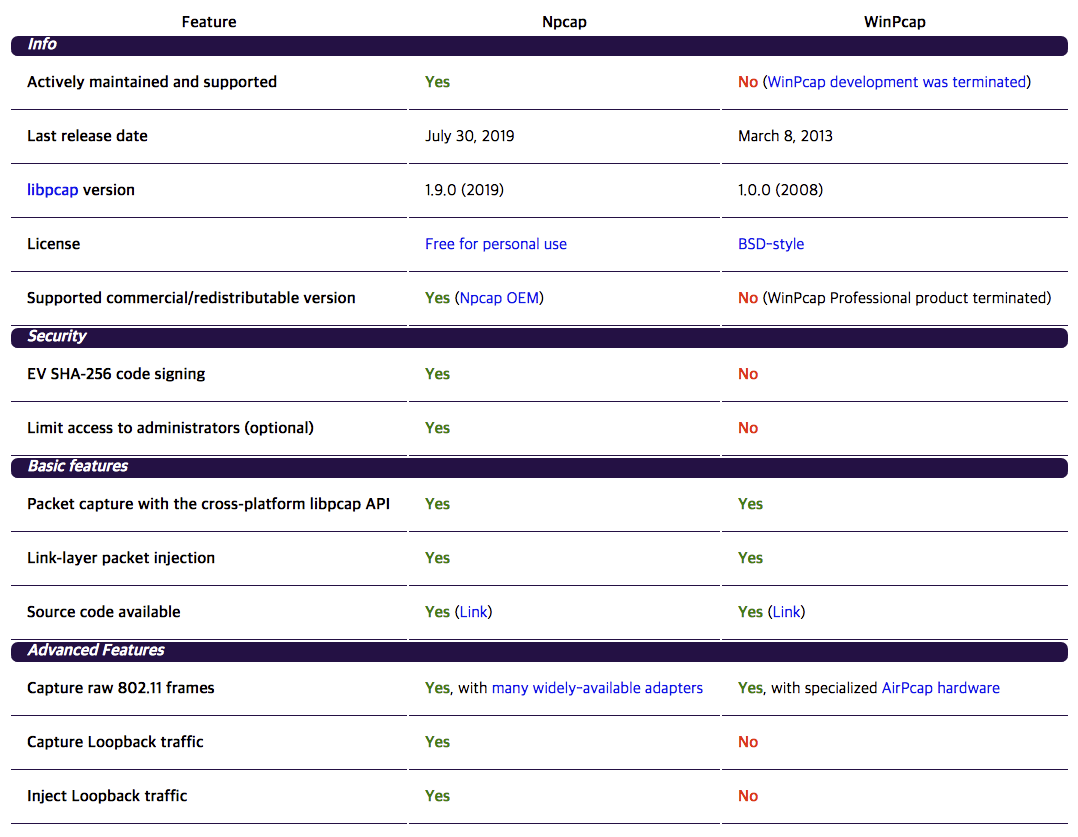Click 'EV SHA-256 code signing' label
Screen dimensions: 1078x837
coord(116,374)
